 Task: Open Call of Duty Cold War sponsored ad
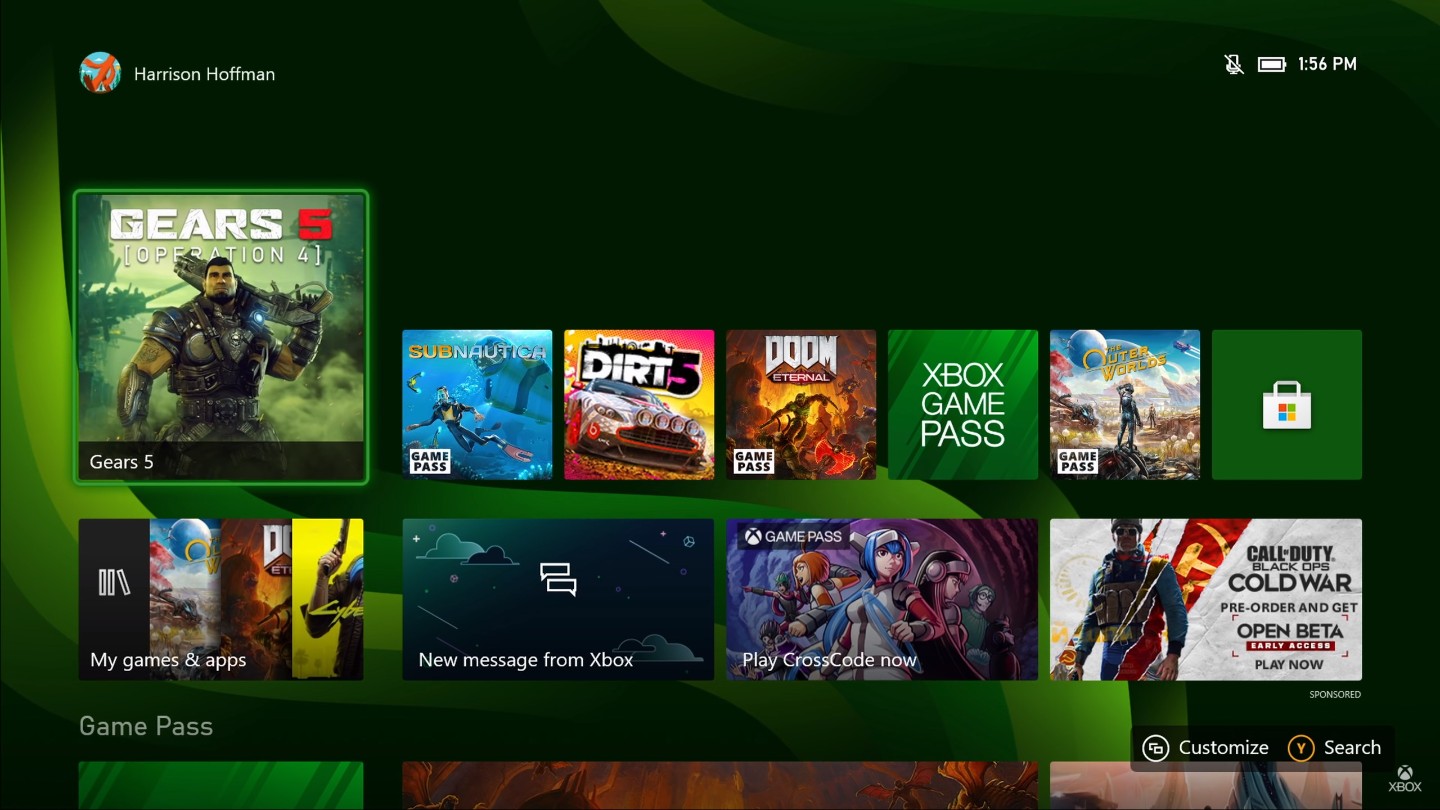pos(1206,599)
